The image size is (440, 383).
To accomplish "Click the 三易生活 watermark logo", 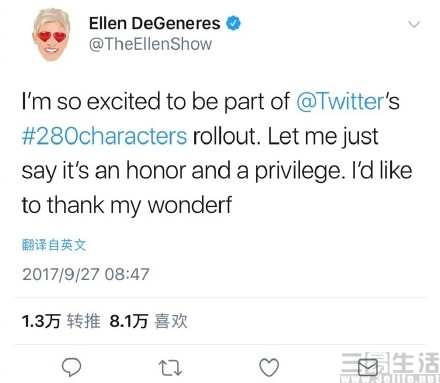I will click(390, 363).
